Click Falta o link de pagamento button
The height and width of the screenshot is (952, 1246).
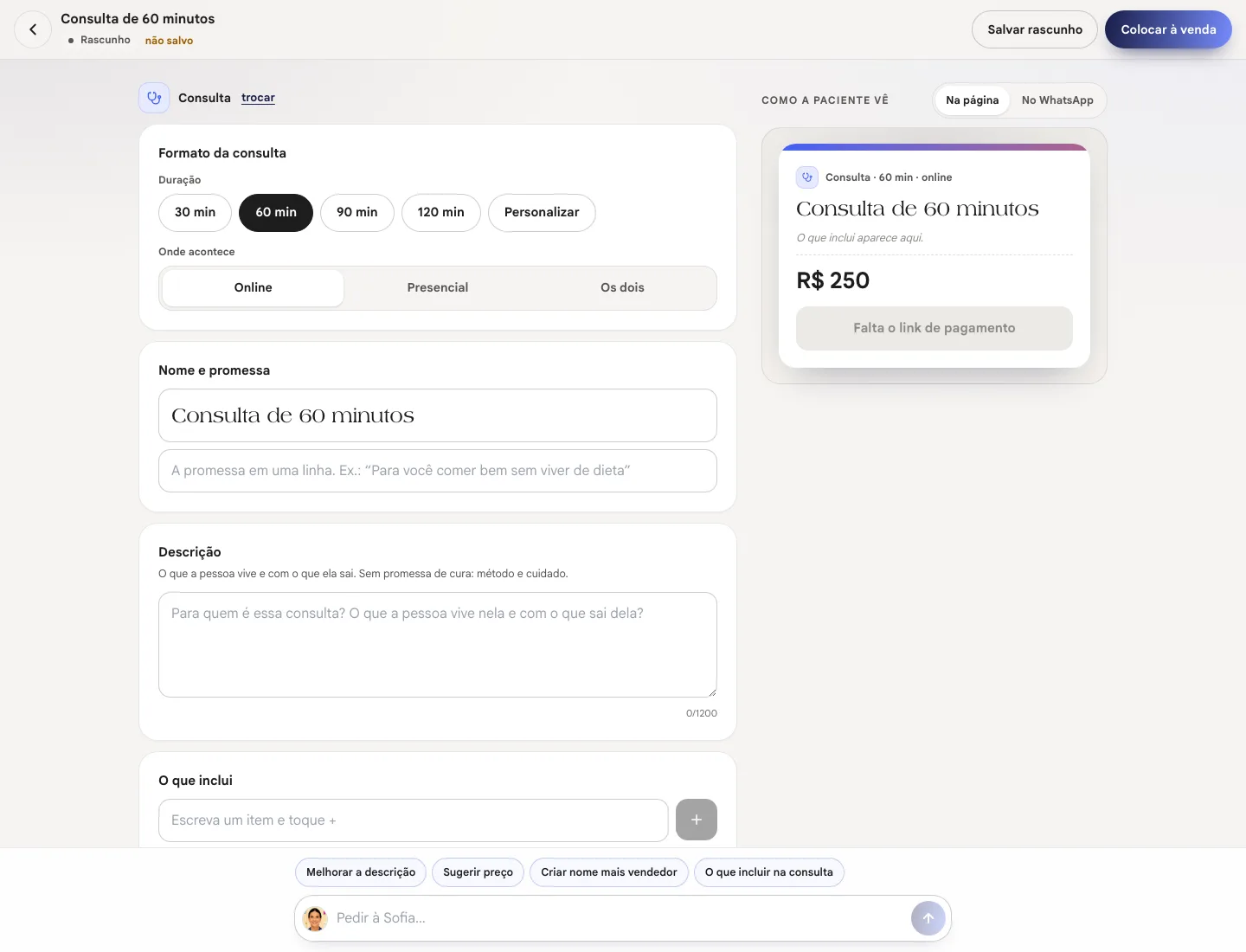(934, 329)
